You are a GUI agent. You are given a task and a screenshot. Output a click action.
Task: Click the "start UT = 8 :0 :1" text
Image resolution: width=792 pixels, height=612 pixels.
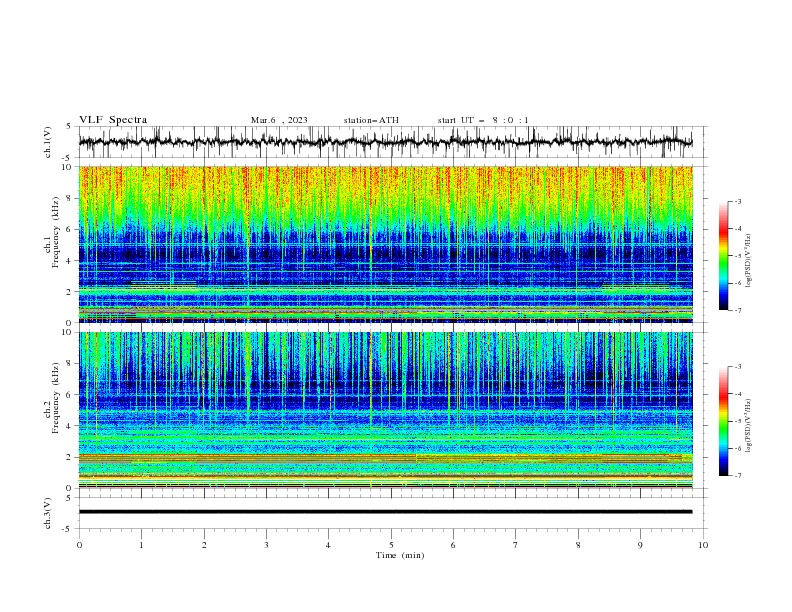483,120
